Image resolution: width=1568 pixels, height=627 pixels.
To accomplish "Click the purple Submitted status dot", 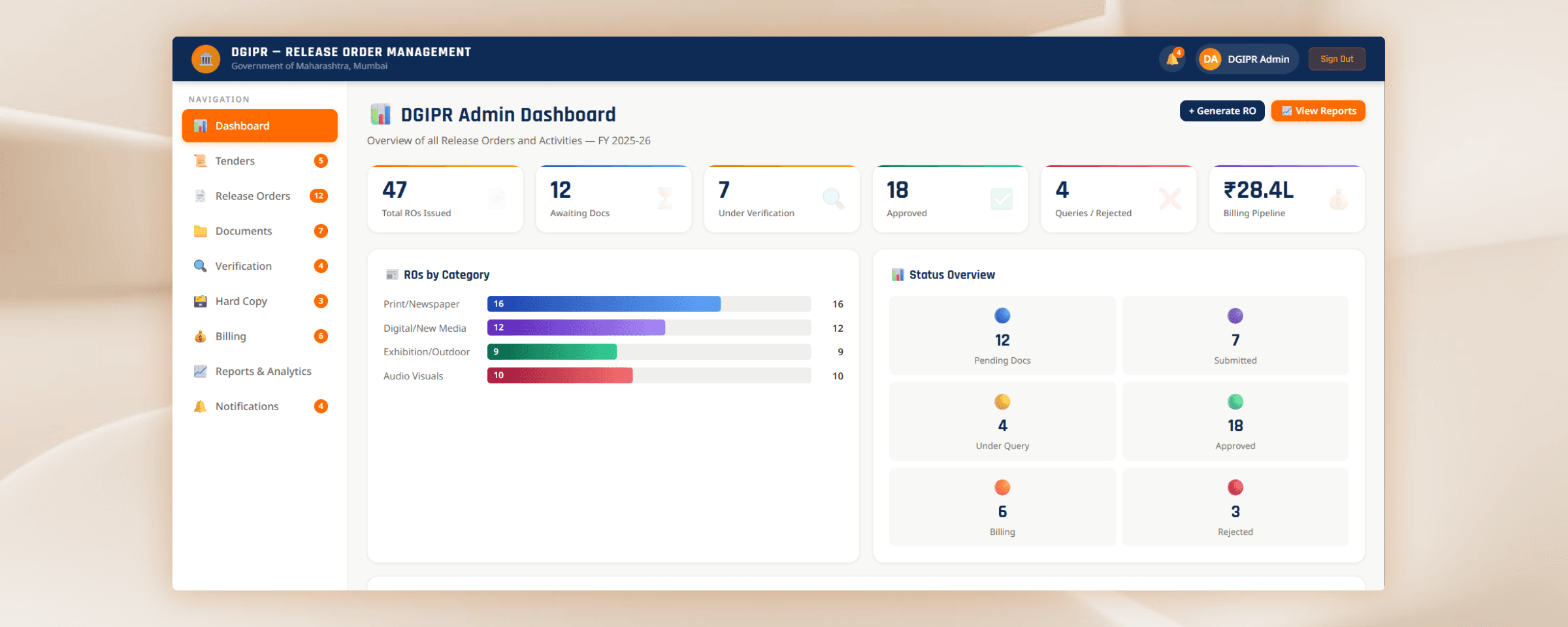I will click(1235, 316).
